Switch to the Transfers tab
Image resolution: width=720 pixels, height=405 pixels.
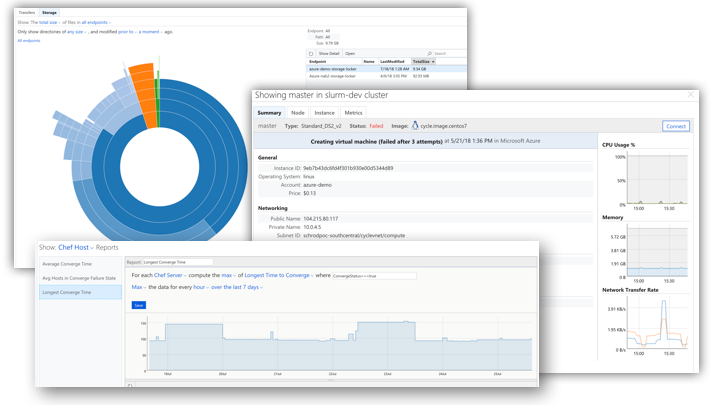(x=27, y=13)
